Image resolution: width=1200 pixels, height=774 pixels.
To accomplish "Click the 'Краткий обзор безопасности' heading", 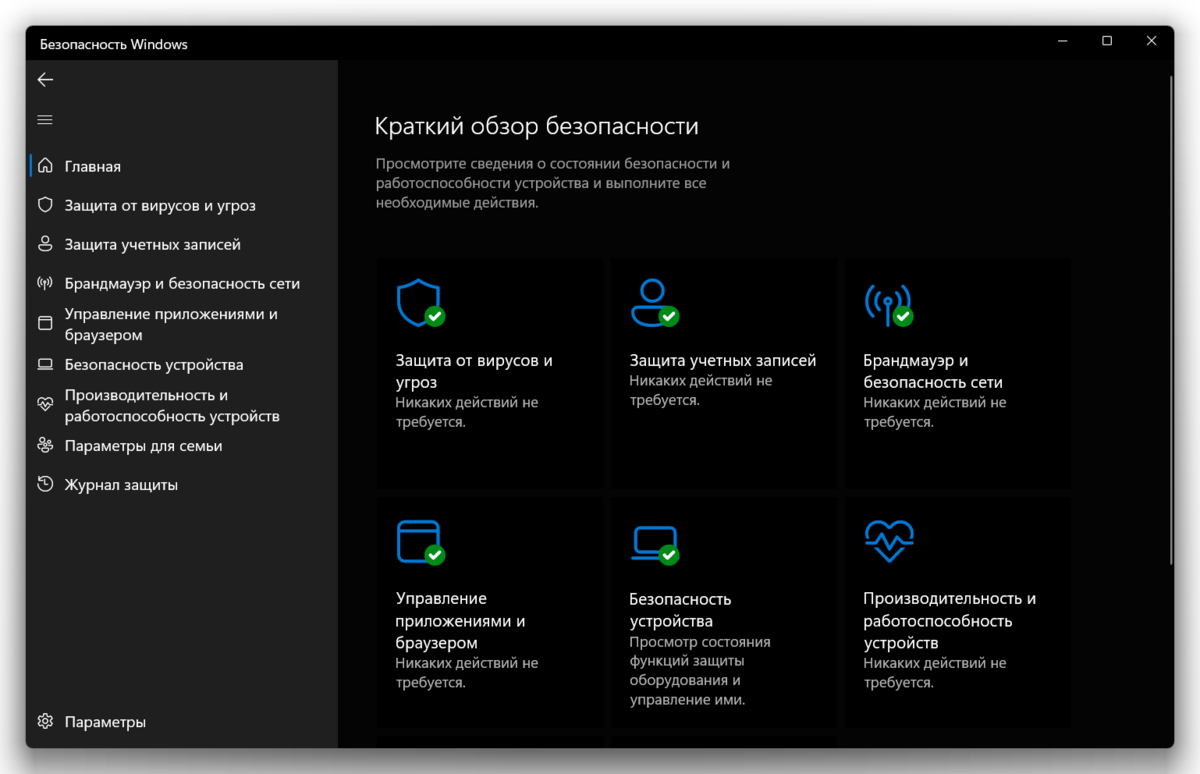I will 536,126.
